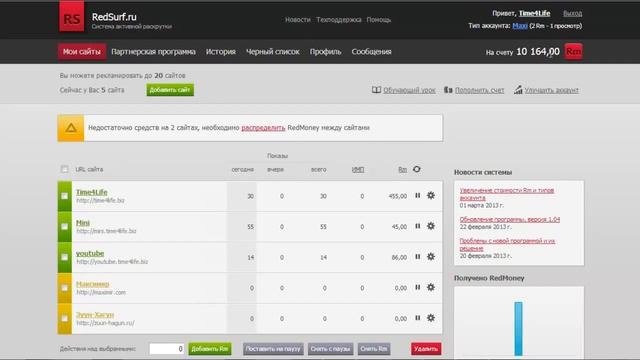Click the Выход logout link

572,13
